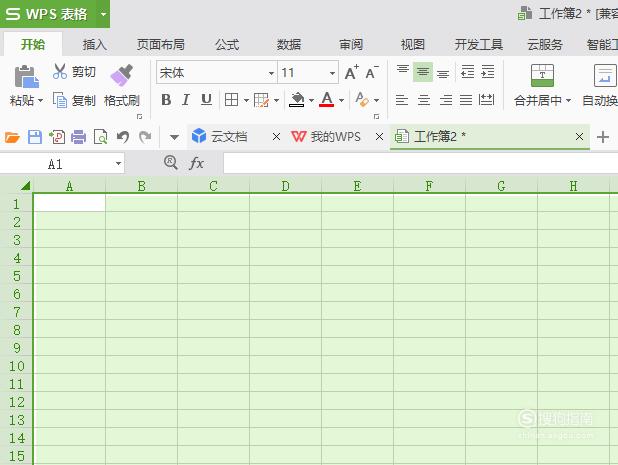The image size is (618, 465).
Task: Open the Name Box dropdown
Action: coord(118,164)
